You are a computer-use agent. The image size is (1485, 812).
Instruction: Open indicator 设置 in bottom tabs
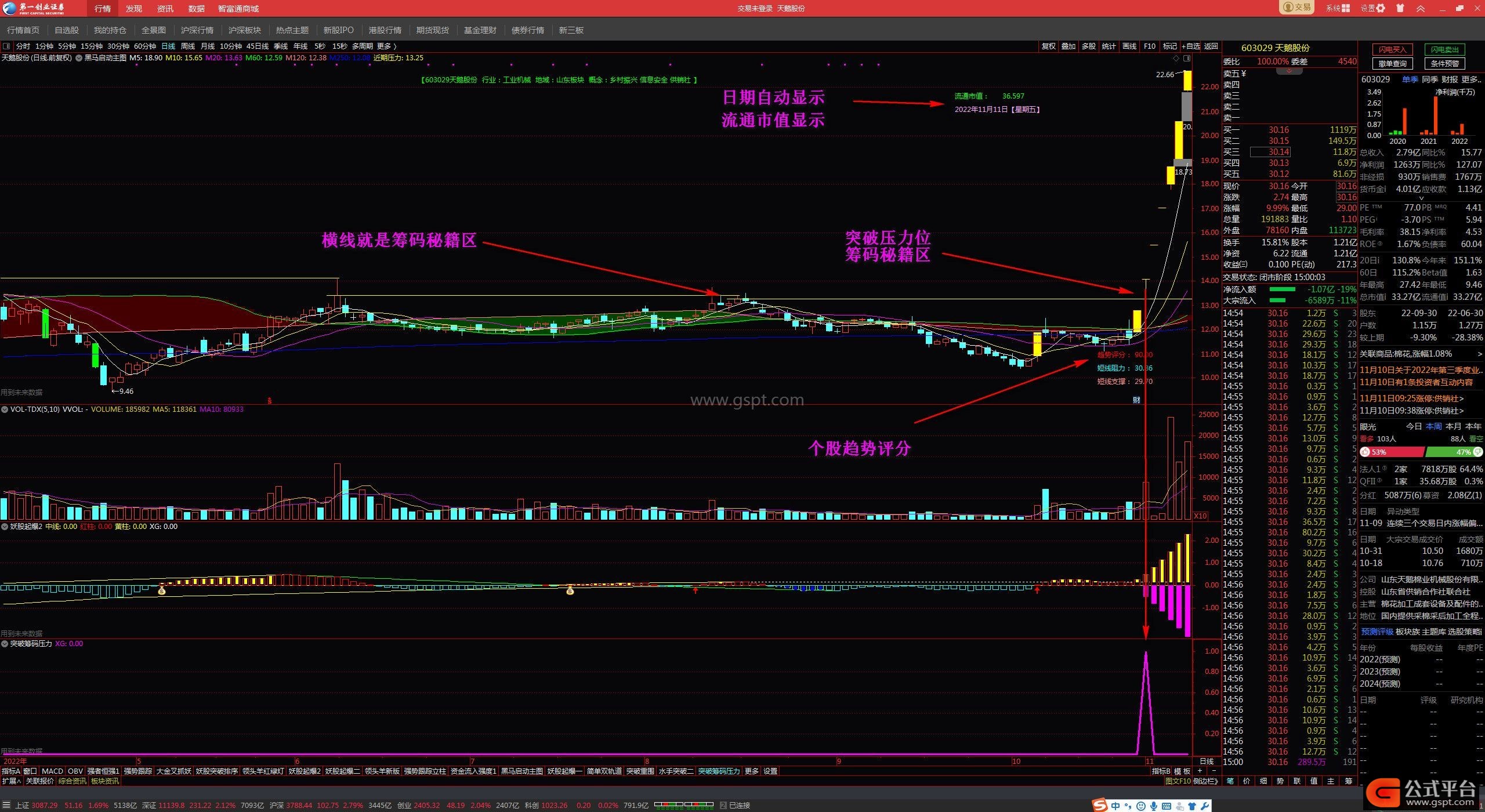coord(770,771)
